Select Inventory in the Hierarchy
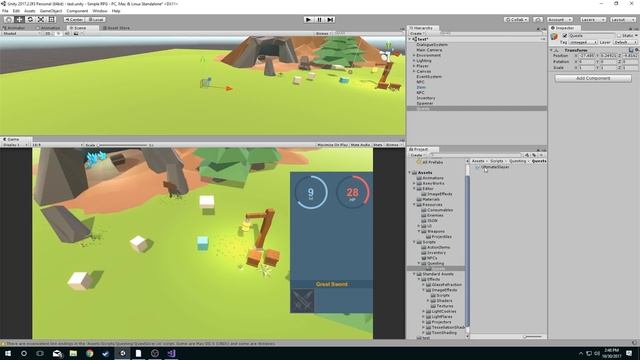The height and width of the screenshot is (360, 640). tap(426, 98)
